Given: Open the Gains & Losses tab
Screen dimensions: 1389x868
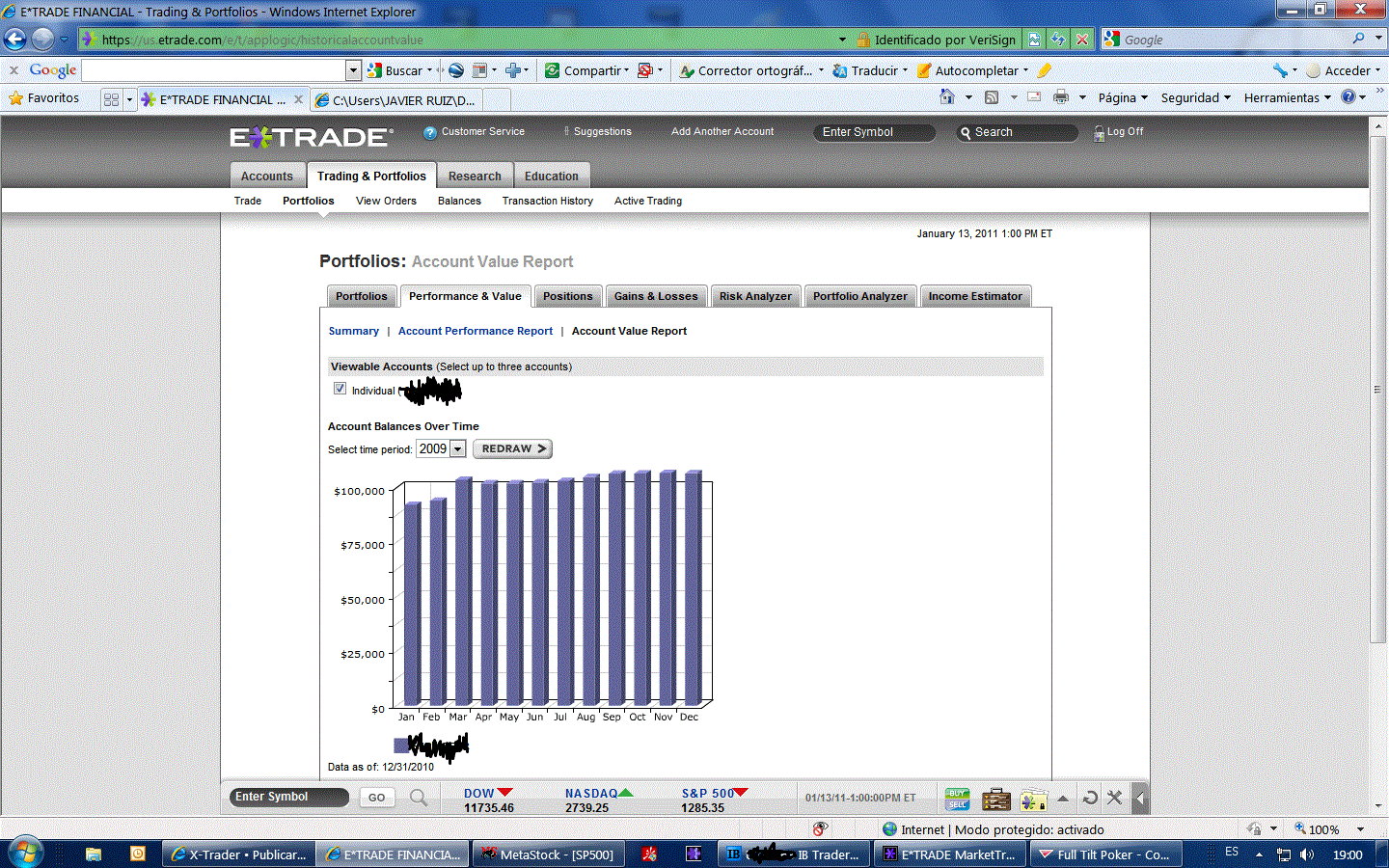Looking at the screenshot, I should coord(656,296).
